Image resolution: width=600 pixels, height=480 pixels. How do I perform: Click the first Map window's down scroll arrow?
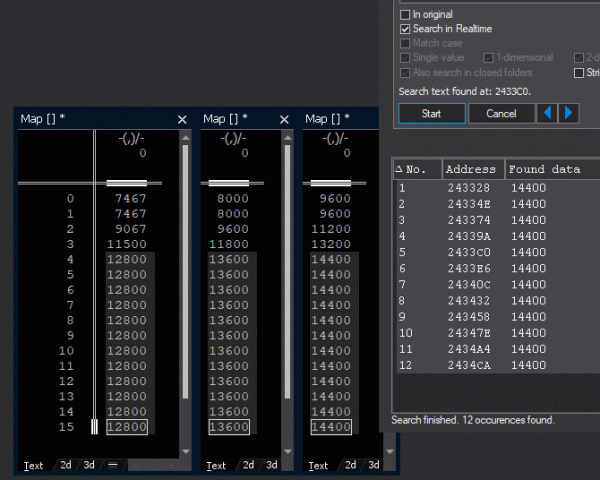(186, 451)
